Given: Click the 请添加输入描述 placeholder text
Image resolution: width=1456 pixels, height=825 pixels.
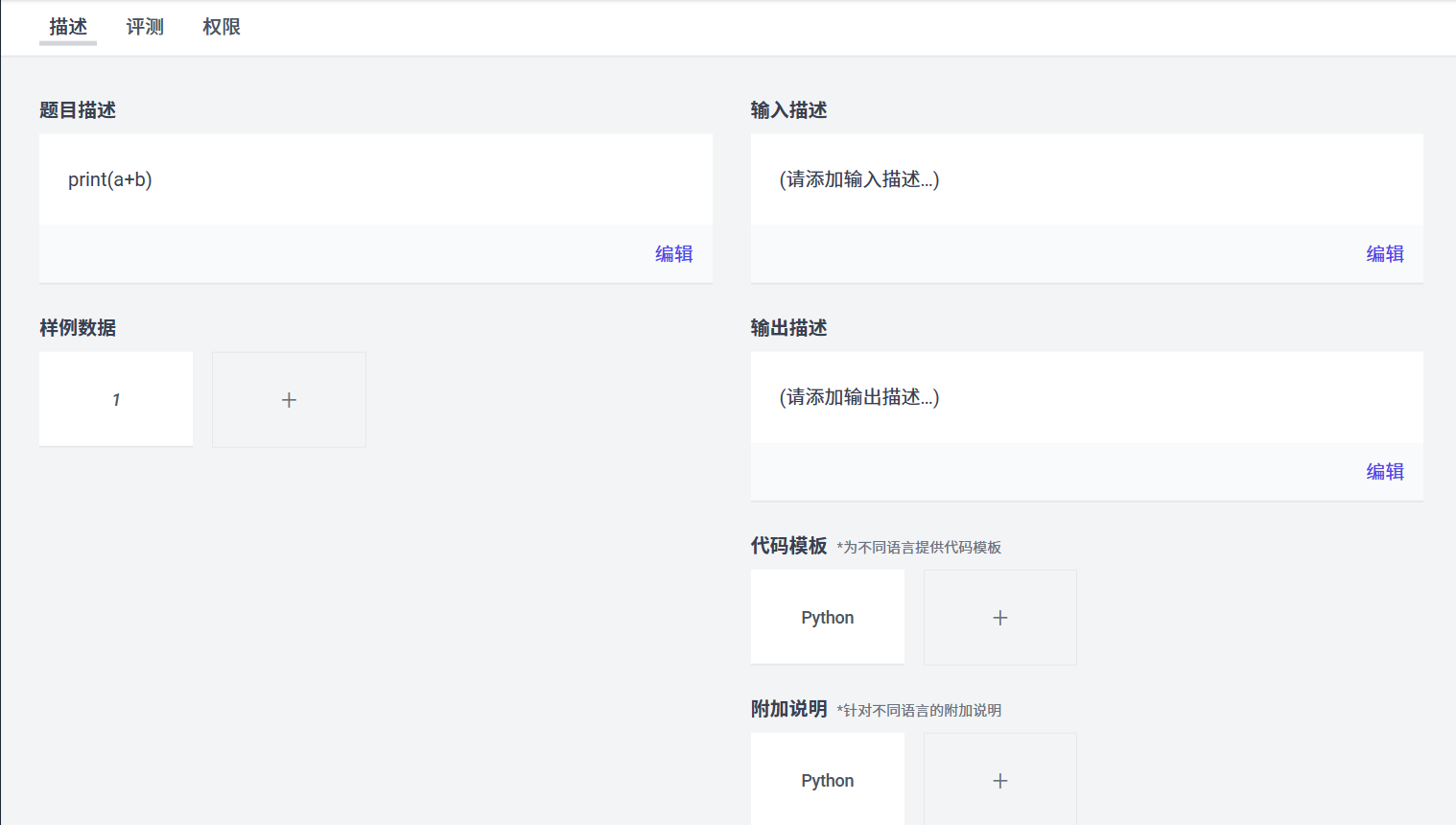Looking at the screenshot, I should pos(858,179).
